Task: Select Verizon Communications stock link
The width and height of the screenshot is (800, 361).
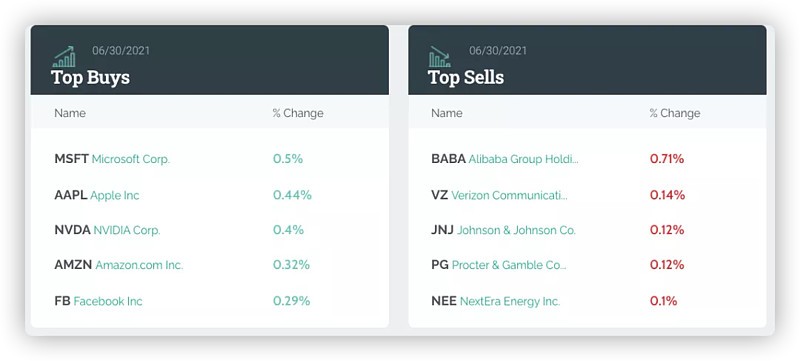Action: coord(509,195)
